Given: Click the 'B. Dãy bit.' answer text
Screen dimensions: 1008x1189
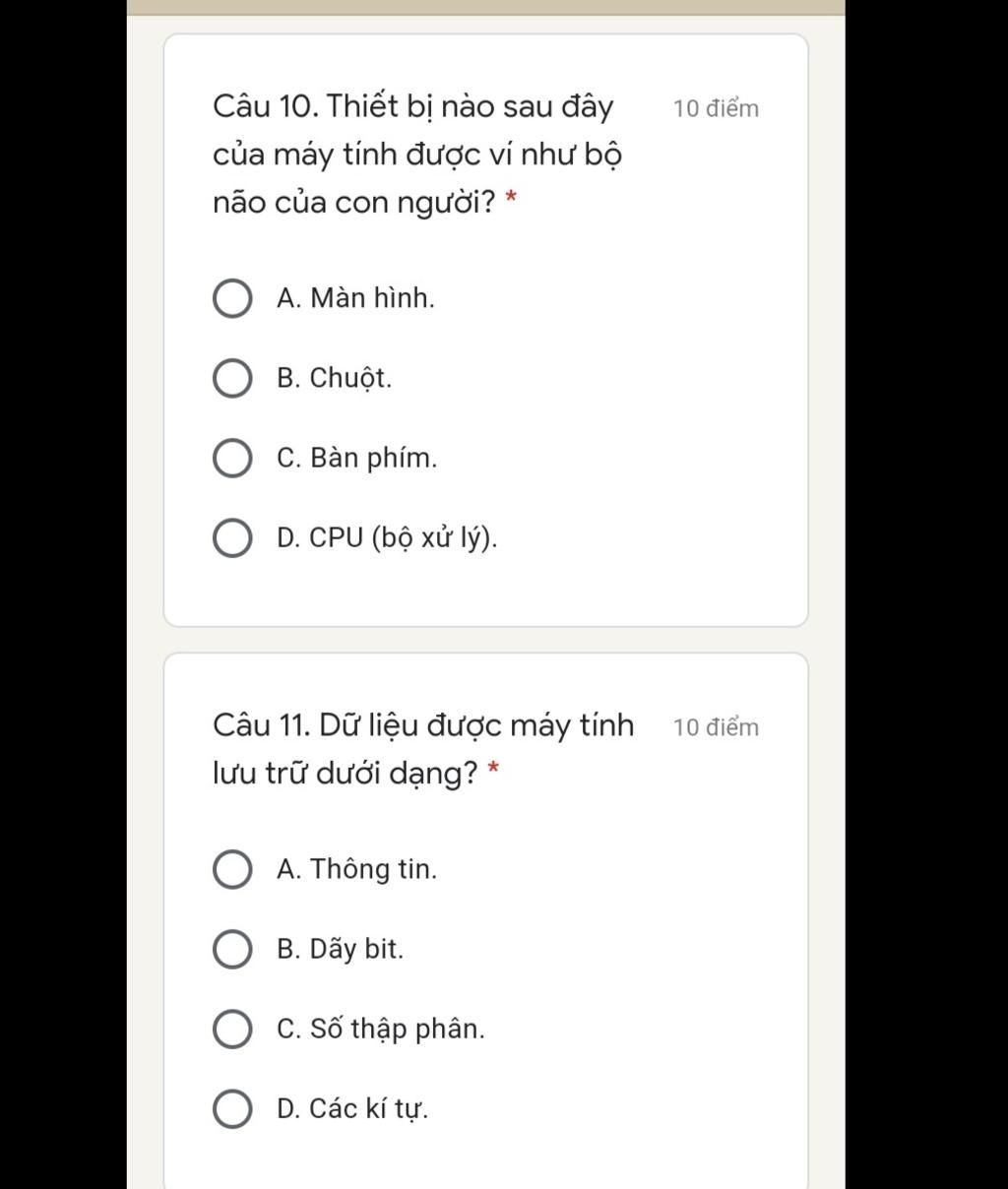Looking at the screenshot, I should coord(341,949).
